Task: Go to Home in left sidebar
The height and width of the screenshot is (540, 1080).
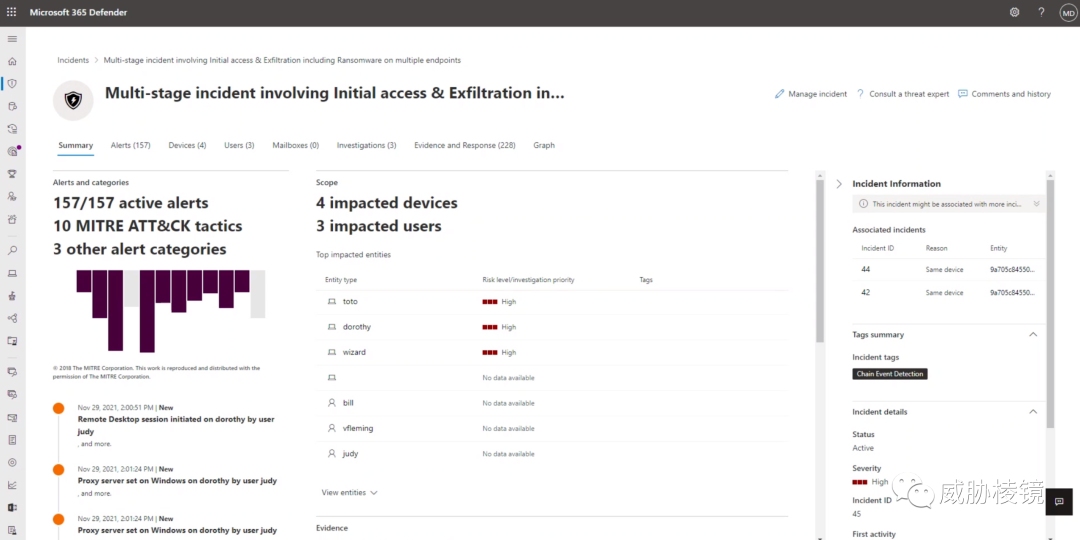Action: click(12, 61)
